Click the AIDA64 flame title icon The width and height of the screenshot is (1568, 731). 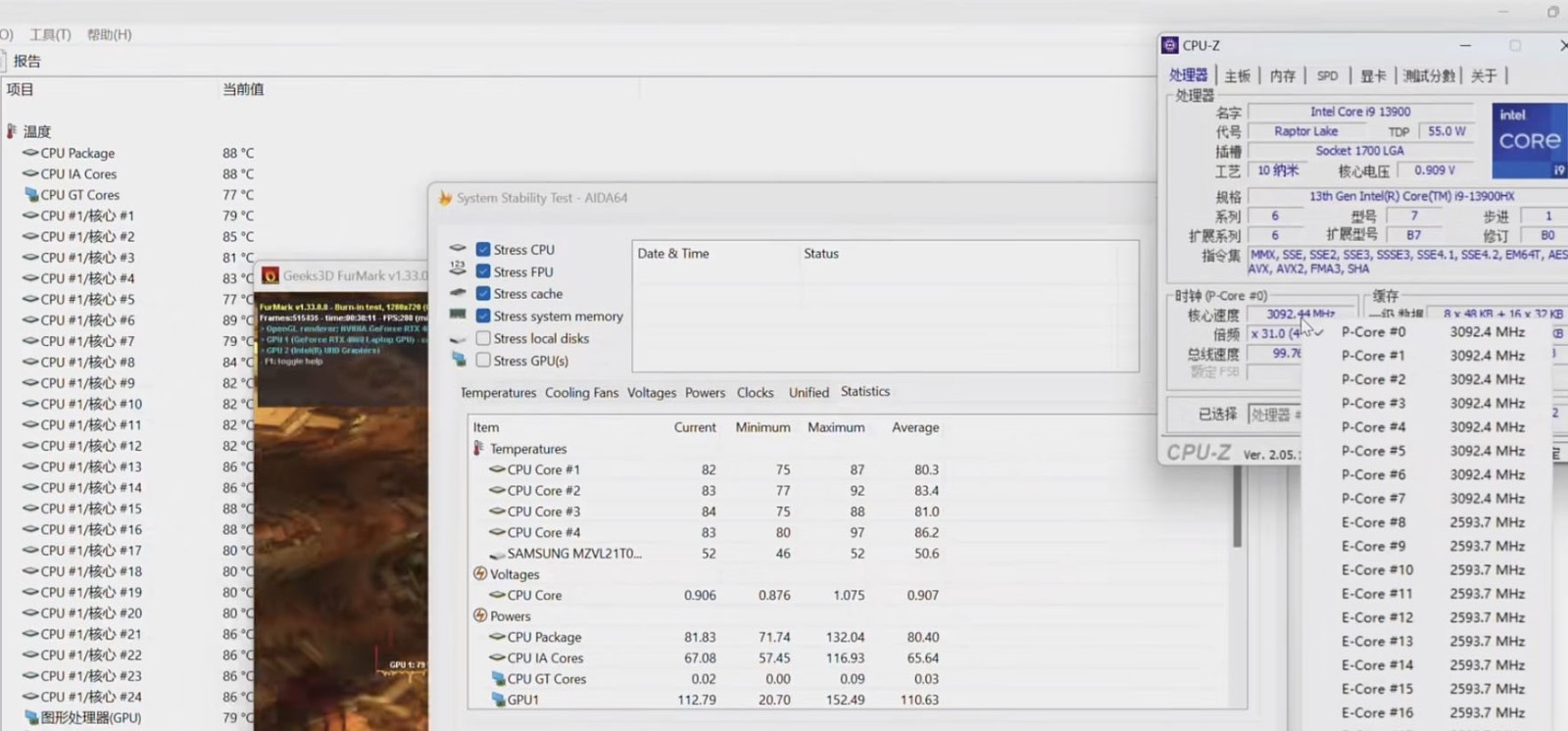[x=445, y=198]
